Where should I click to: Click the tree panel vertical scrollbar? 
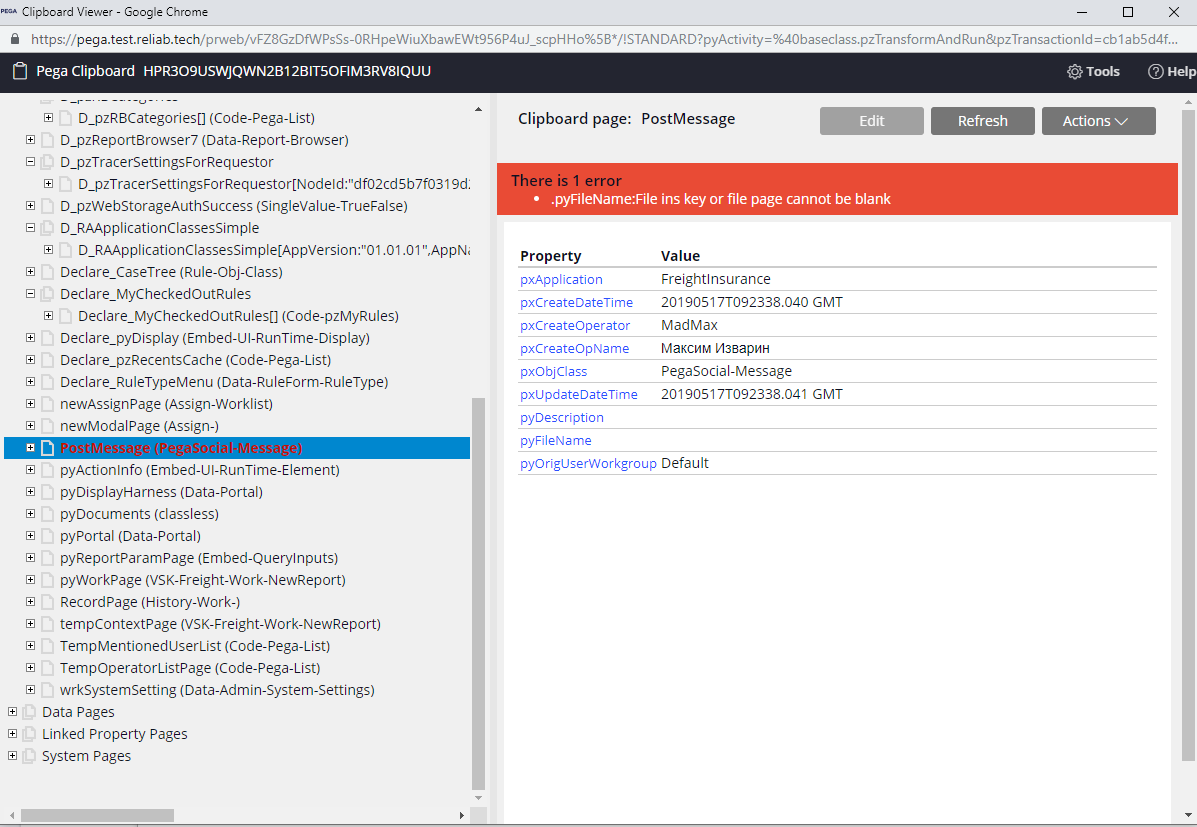(479, 593)
